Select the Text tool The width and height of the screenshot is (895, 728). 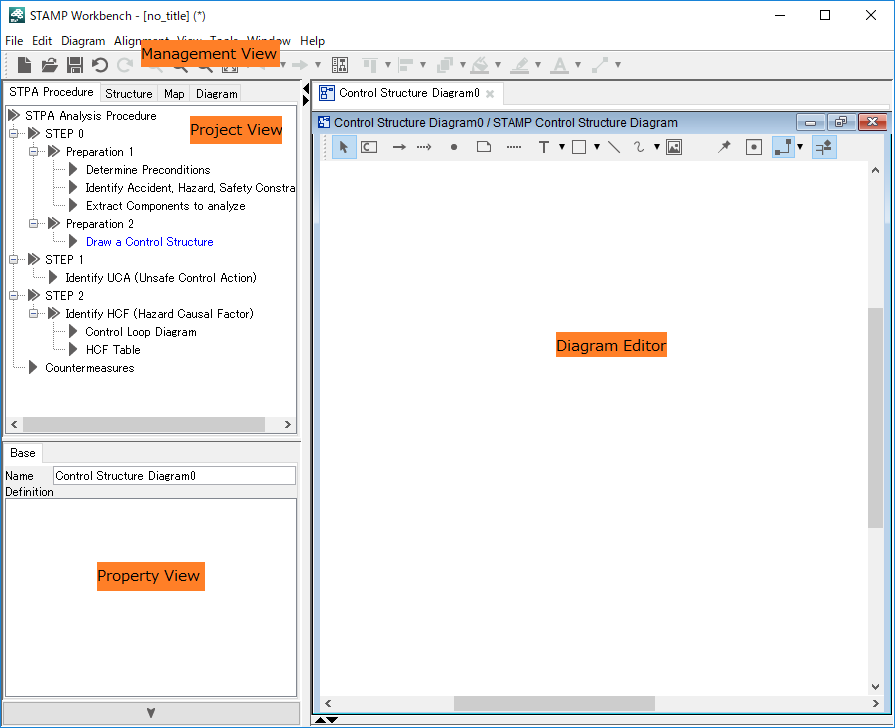(544, 147)
